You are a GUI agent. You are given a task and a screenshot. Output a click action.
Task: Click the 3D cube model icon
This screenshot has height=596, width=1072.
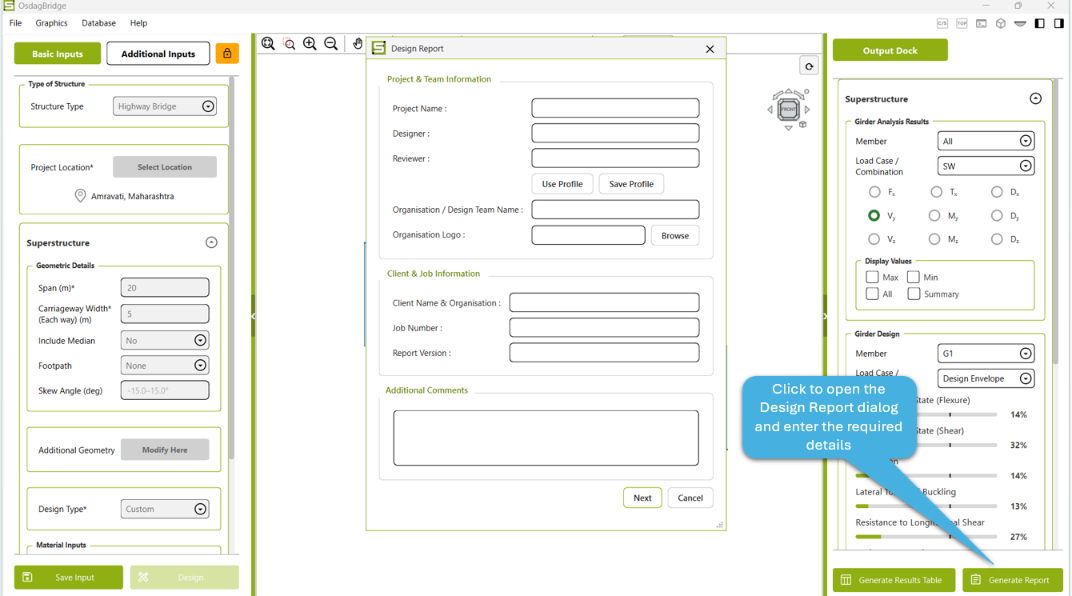click(x=1001, y=23)
